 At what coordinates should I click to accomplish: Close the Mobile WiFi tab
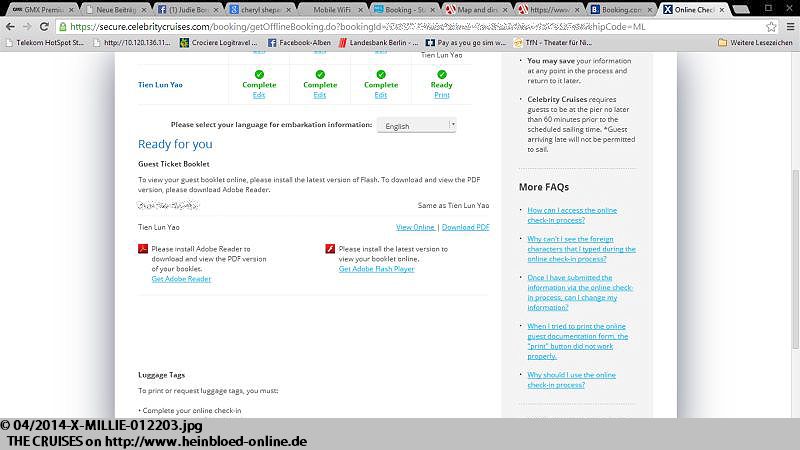[x=361, y=10]
